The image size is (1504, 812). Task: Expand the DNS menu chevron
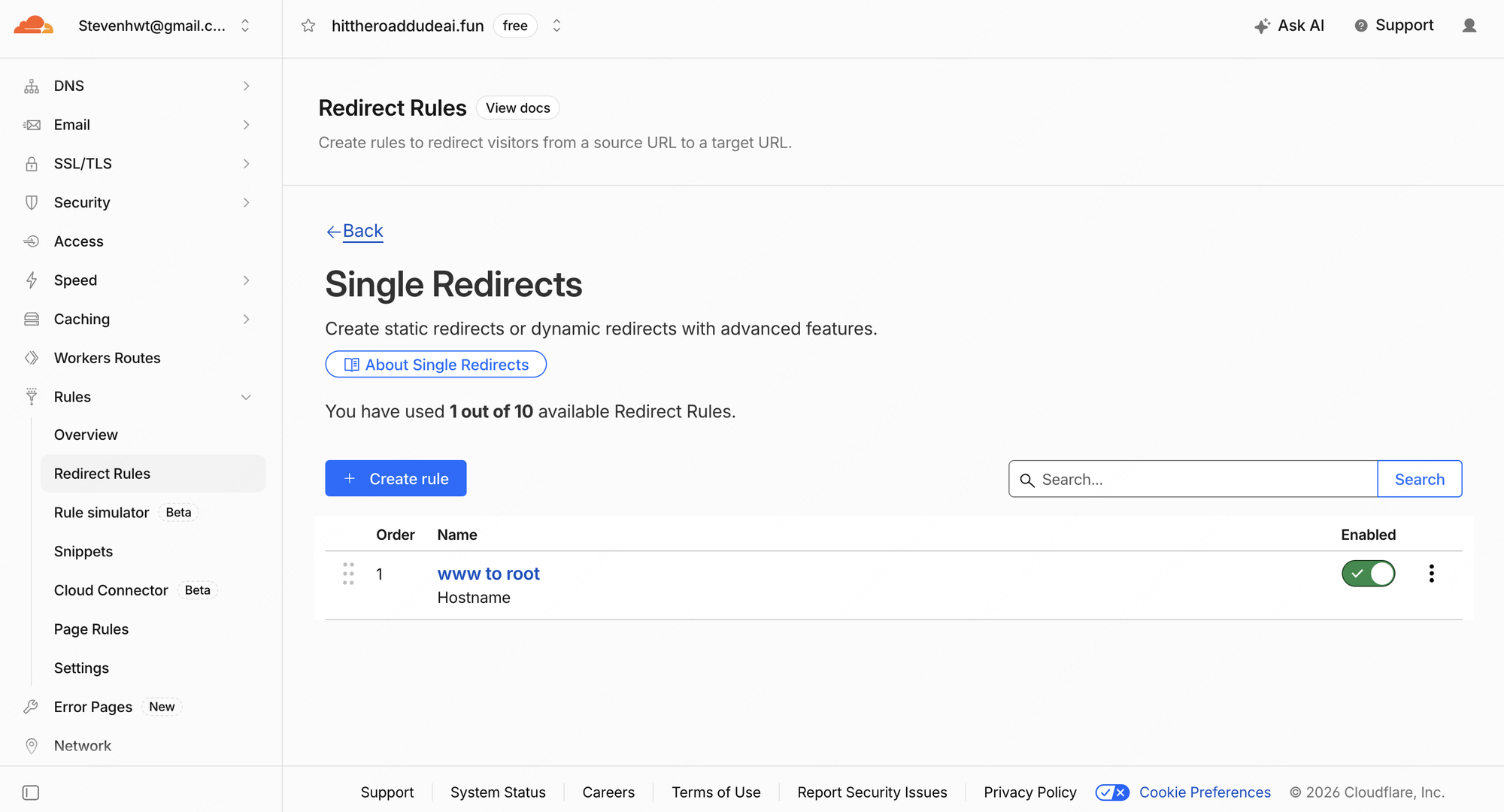246,86
